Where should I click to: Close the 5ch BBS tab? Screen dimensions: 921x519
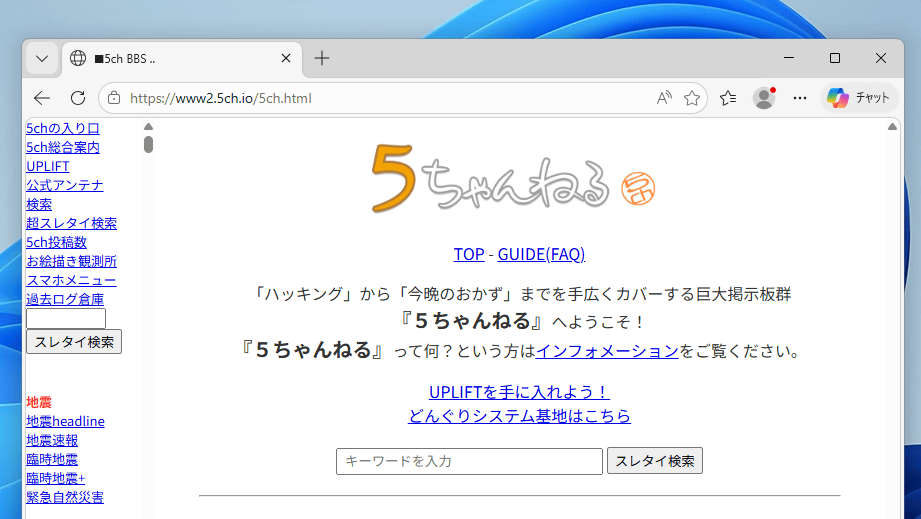coord(286,59)
